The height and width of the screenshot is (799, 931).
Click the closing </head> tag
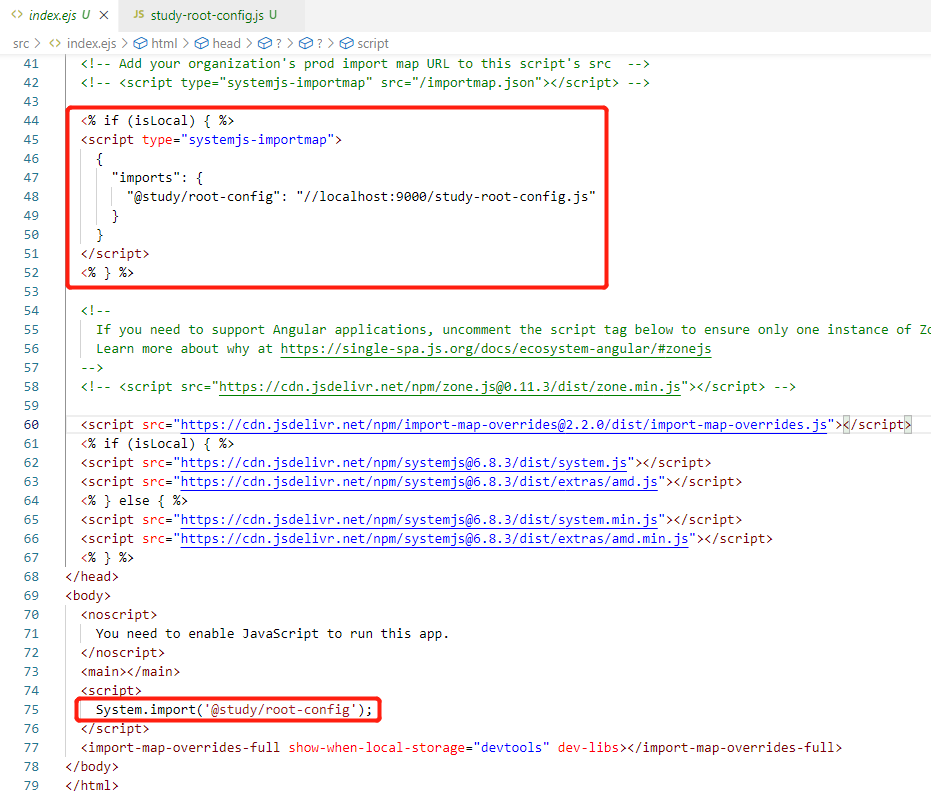(92, 576)
